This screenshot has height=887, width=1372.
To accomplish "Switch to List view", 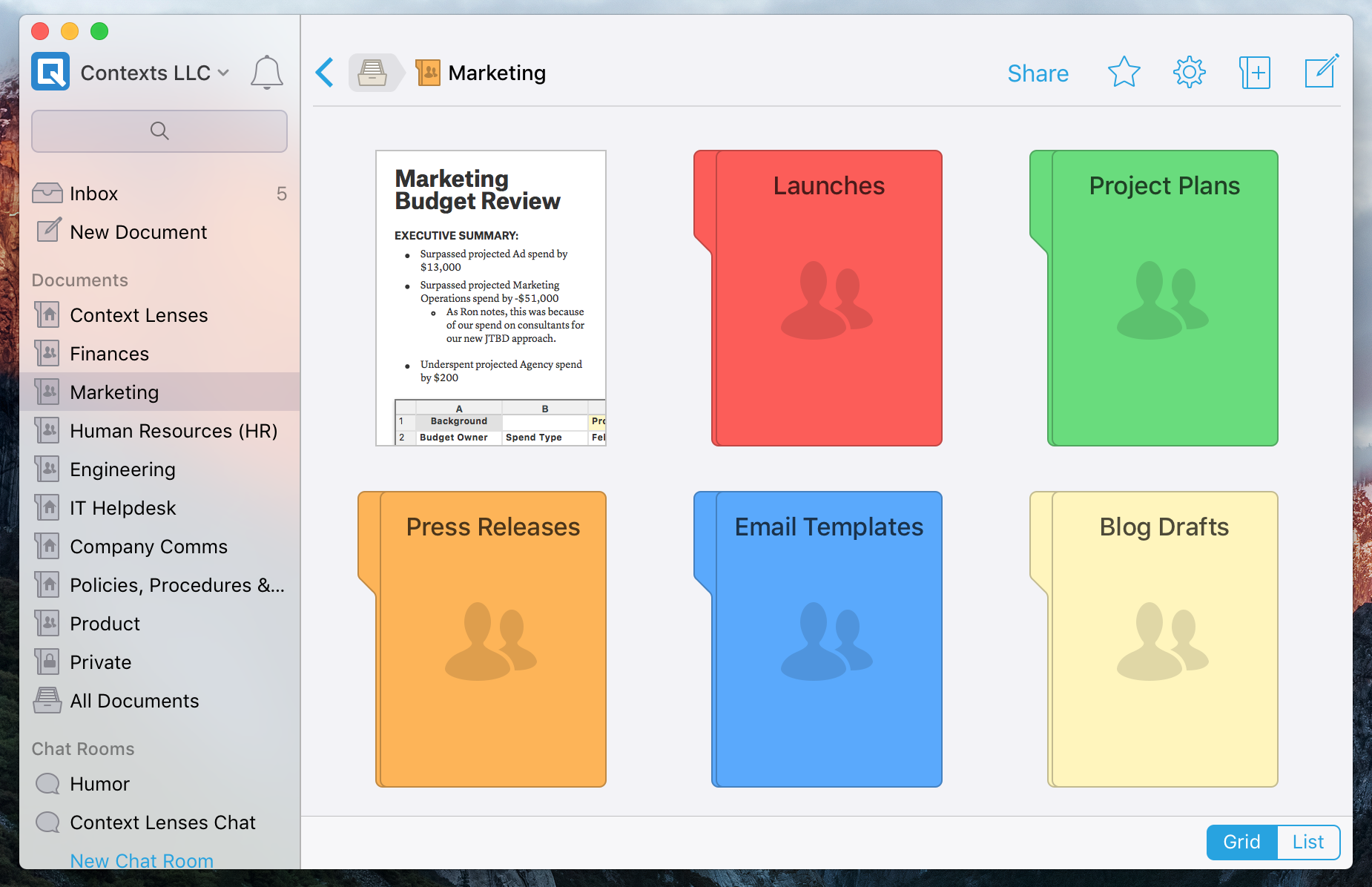I will (x=1307, y=842).
